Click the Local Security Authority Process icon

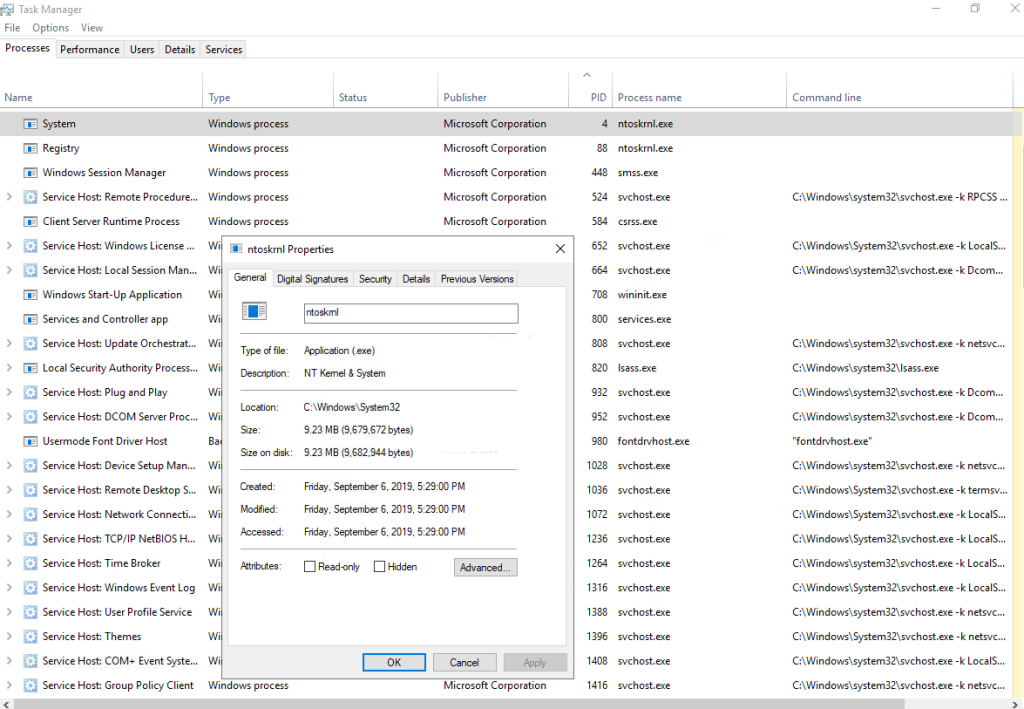[31, 368]
